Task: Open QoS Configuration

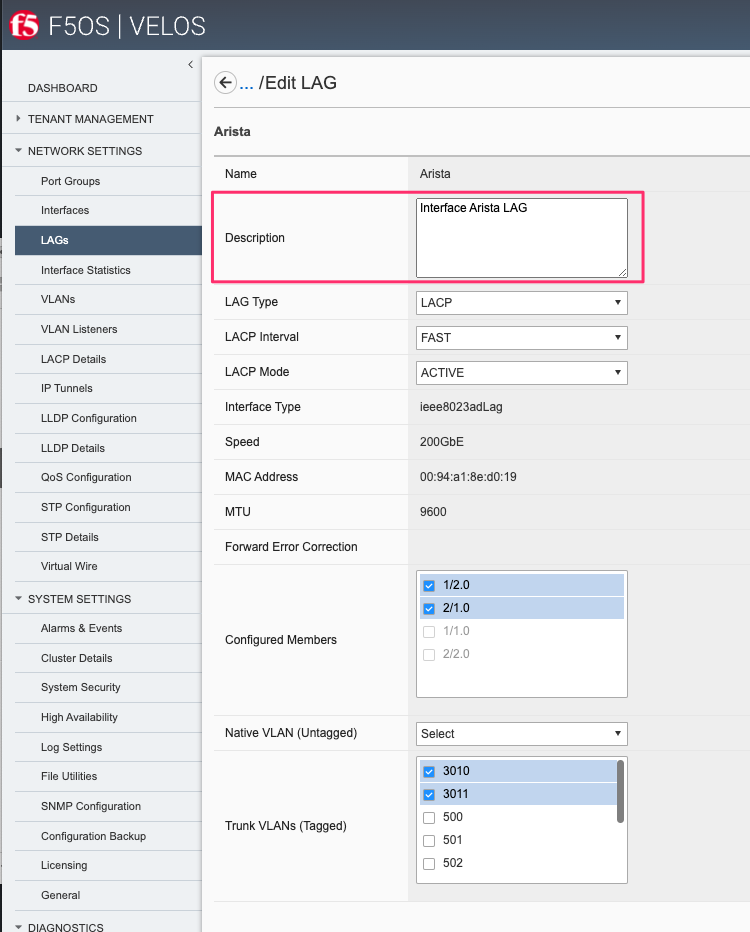Action: pyautogui.click(x=86, y=477)
